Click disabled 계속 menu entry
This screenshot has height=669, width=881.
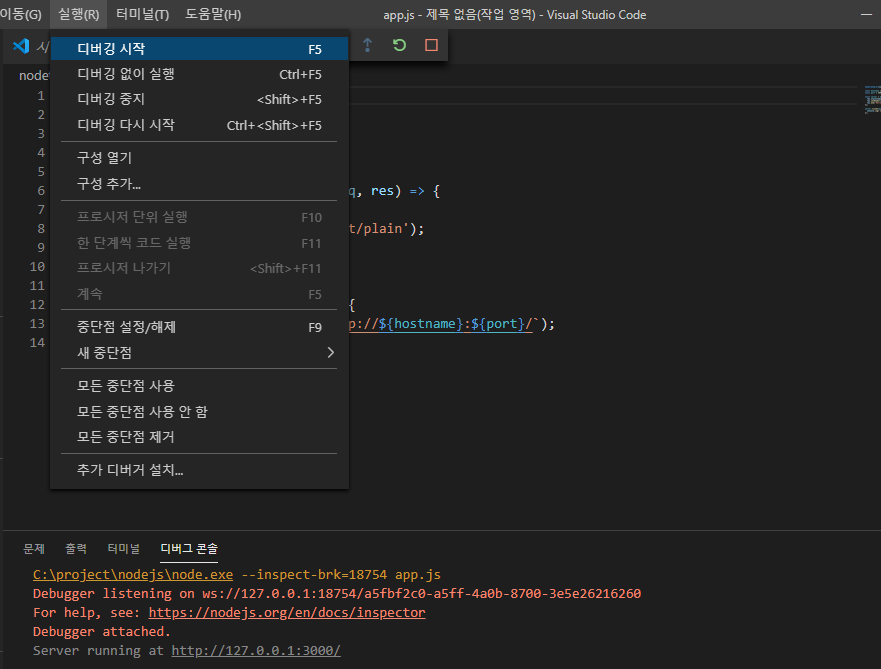point(199,294)
